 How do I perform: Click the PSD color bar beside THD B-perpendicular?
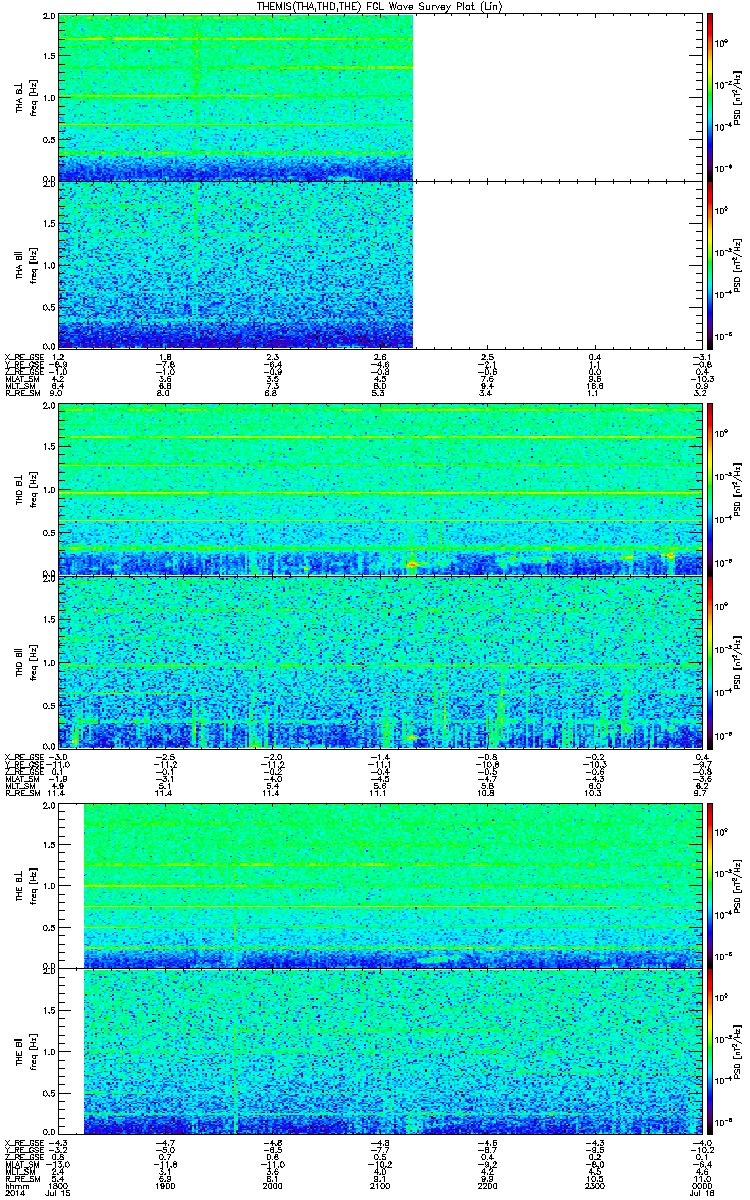coord(710,490)
